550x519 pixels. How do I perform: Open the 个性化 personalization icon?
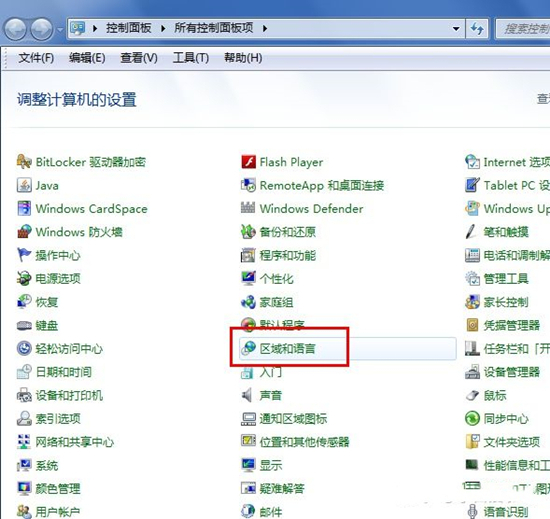point(248,278)
